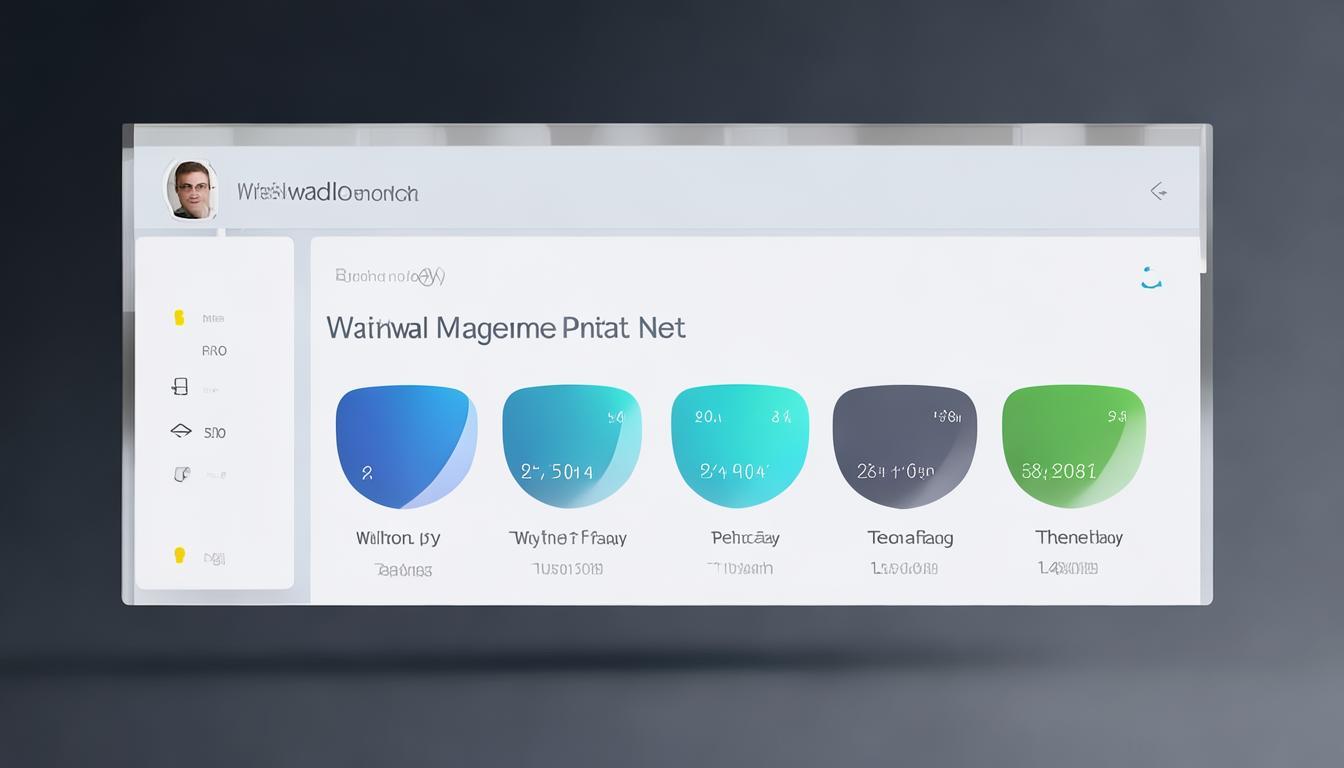
Task: Click the yellow lightbulb icon at sidebar bottom
Action: (x=180, y=555)
